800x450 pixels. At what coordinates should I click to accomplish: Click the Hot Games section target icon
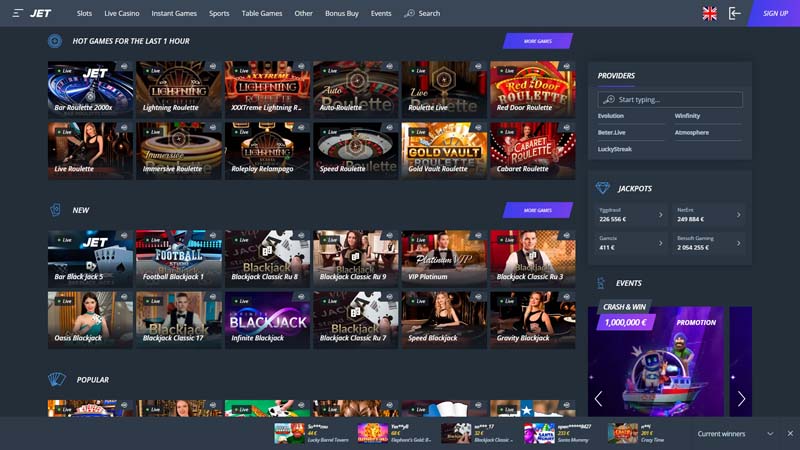coord(55,41)
